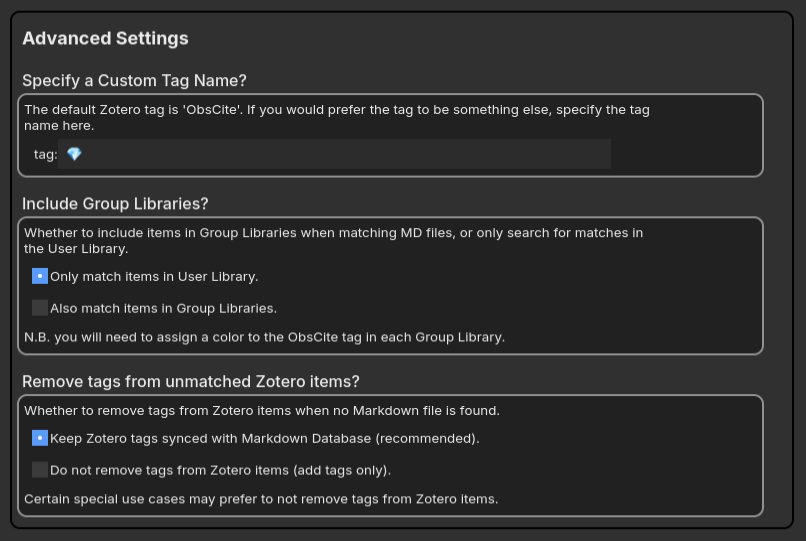806x541 pixels.
Task: Click the N.B. note about assigning a color
Action: click(264, 337)
